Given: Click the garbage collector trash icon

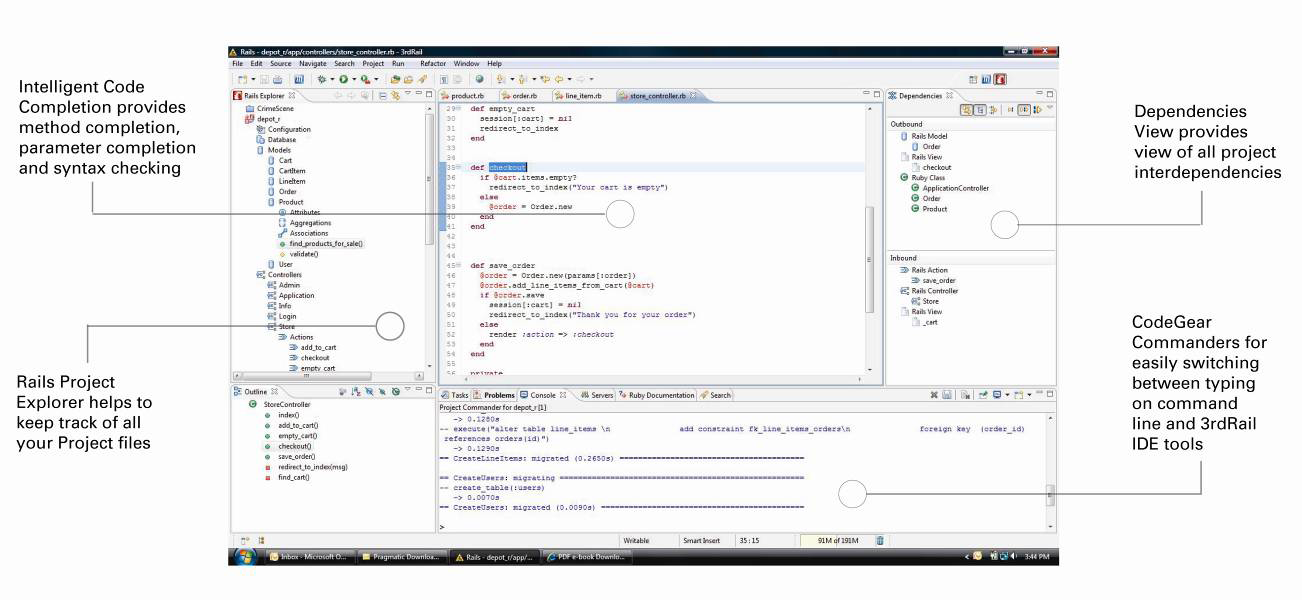Looking at the screenshot, I should coord(880,540).
